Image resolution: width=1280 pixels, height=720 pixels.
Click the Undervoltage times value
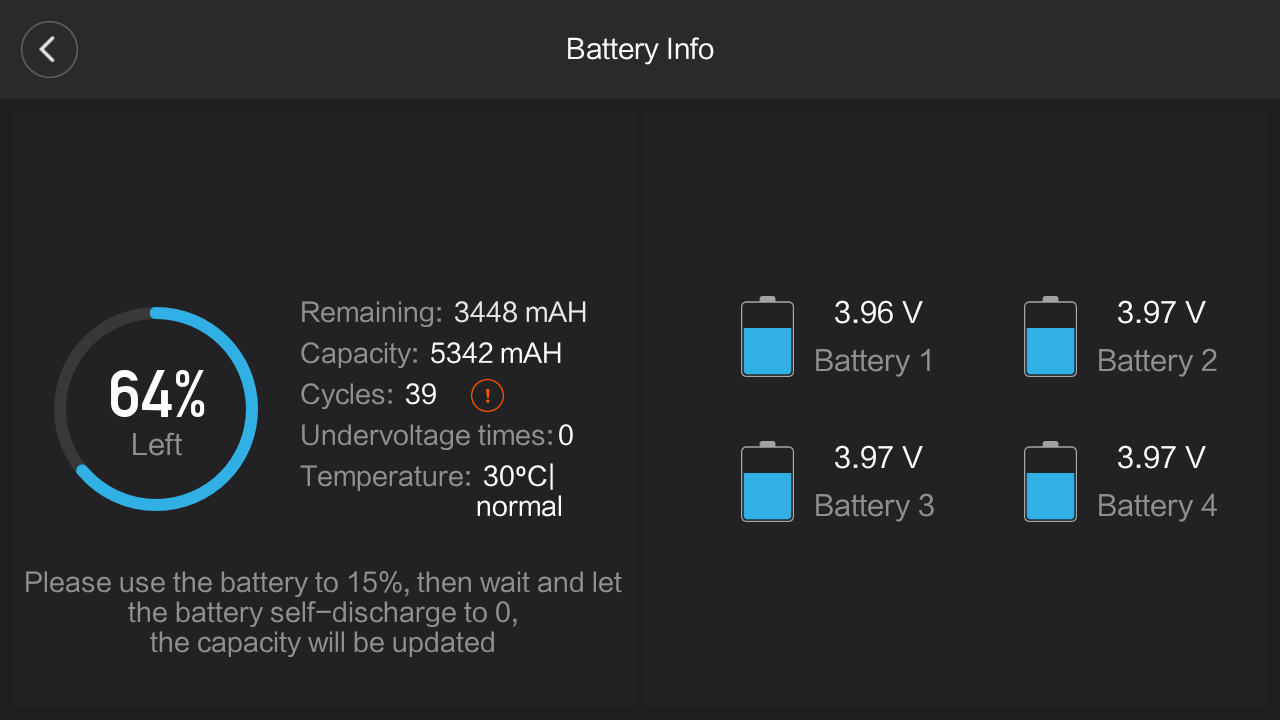[x=566, y=436]
